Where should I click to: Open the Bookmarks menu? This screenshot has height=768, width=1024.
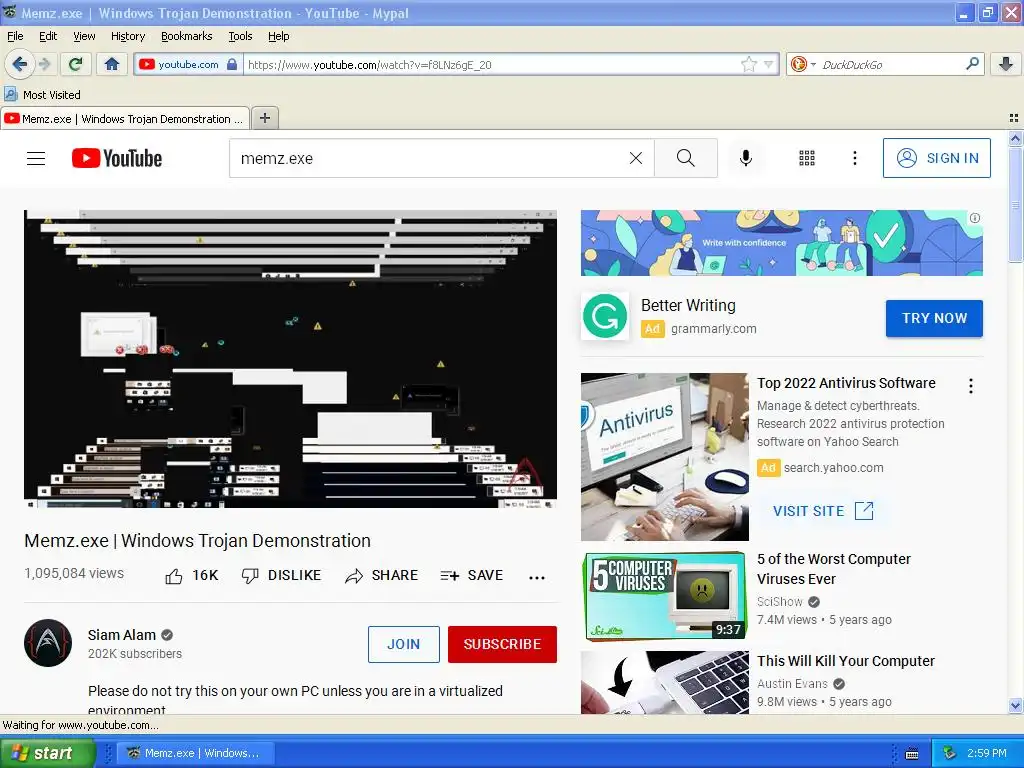pos(186,36)
